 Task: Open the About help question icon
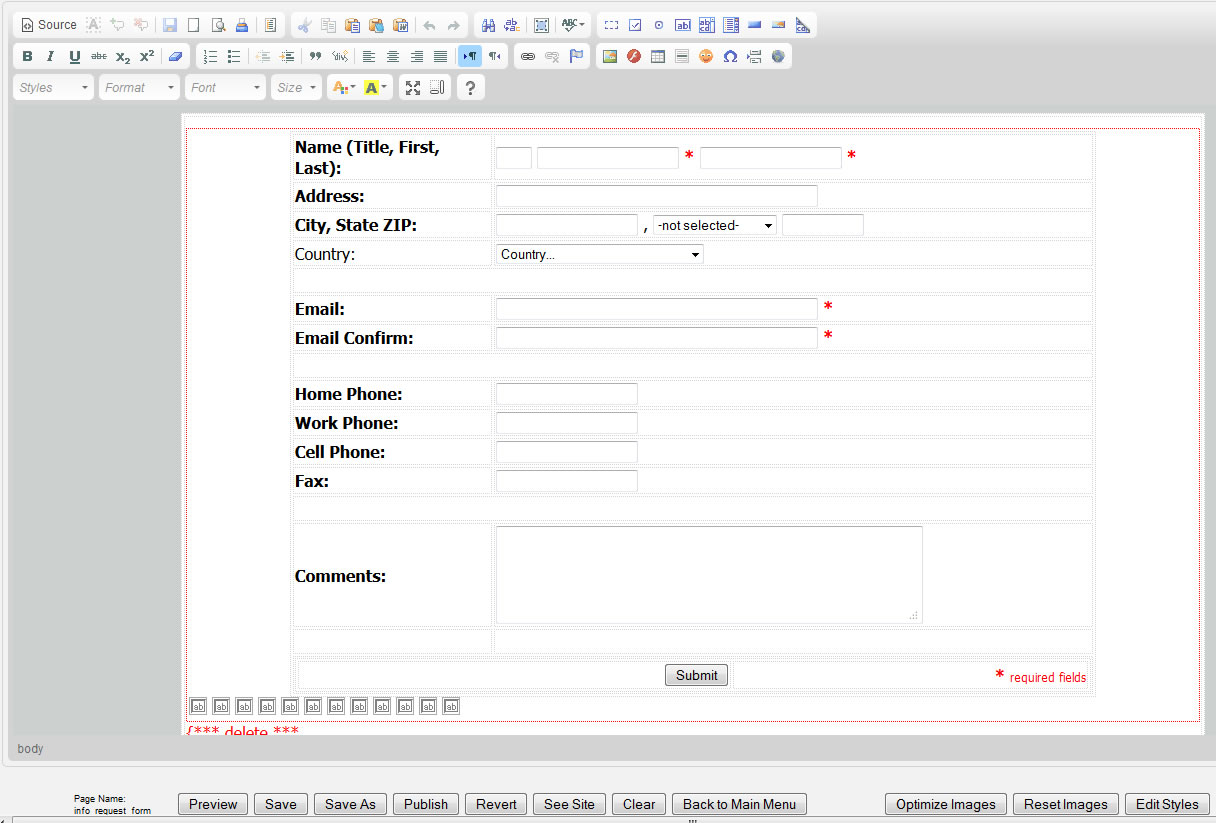[x=471, y=88]
